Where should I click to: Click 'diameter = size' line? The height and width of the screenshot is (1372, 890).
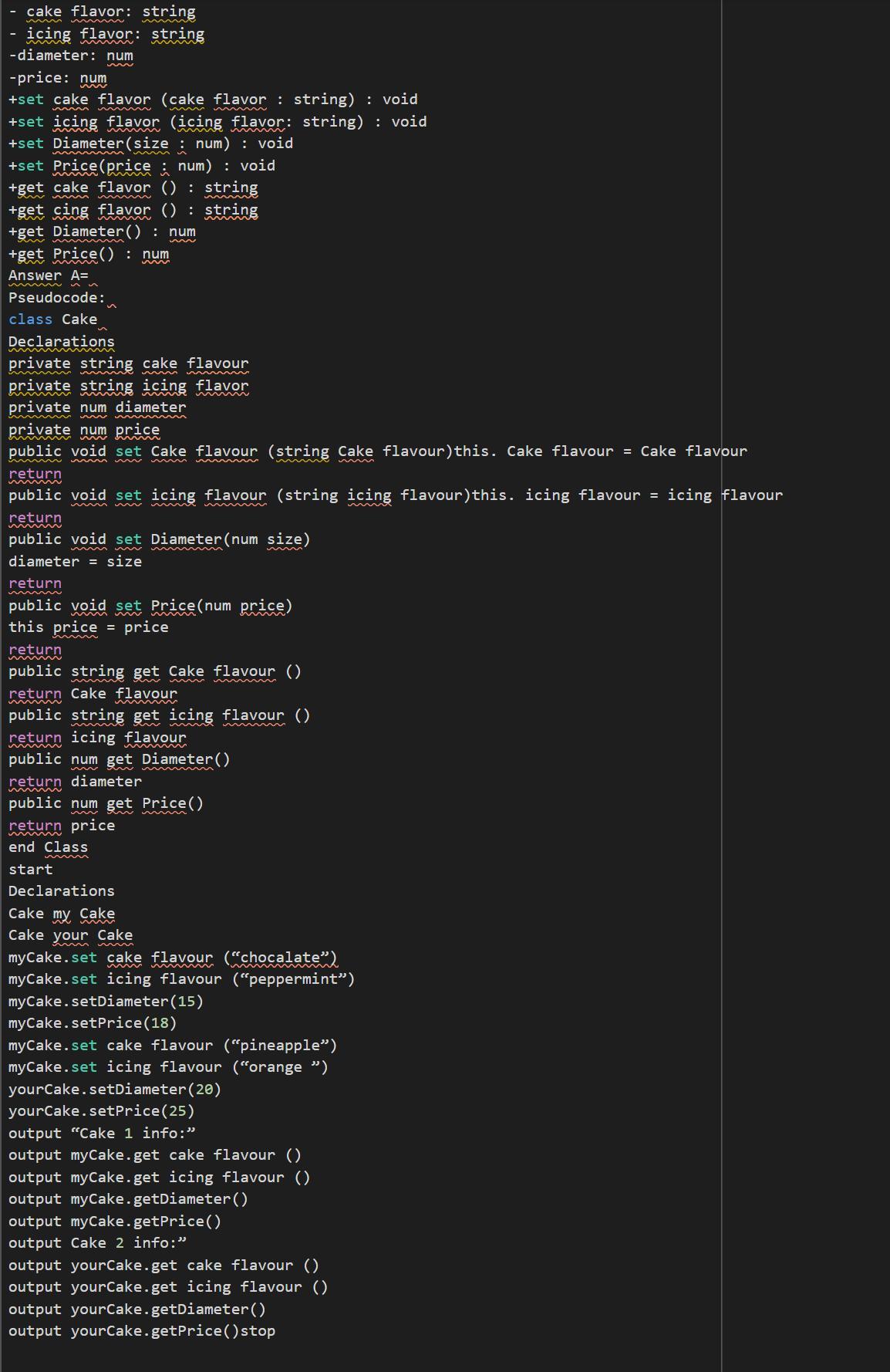[76, 562]
